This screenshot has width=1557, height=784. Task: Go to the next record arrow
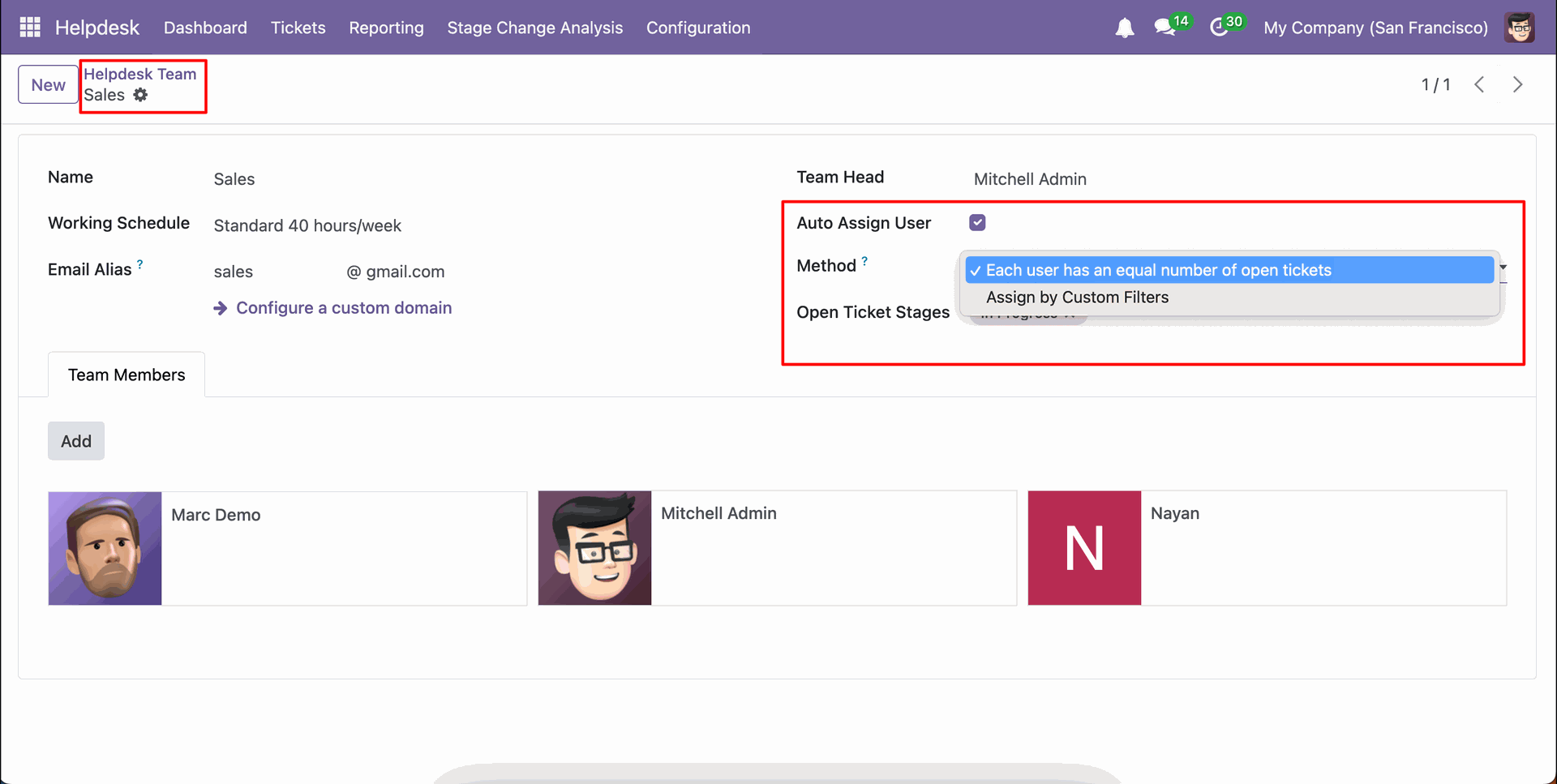click(x=1517, y=85)
